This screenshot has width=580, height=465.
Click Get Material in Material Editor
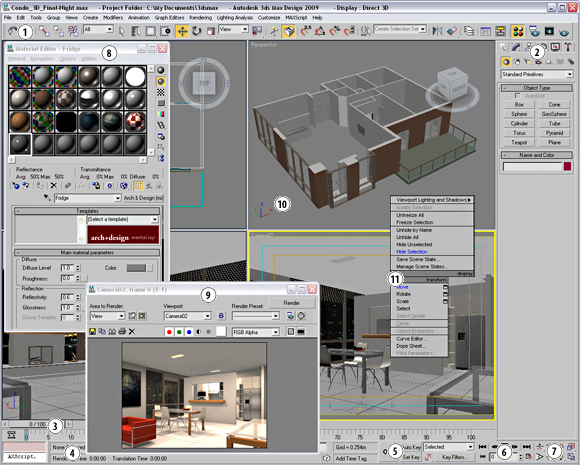16,186
